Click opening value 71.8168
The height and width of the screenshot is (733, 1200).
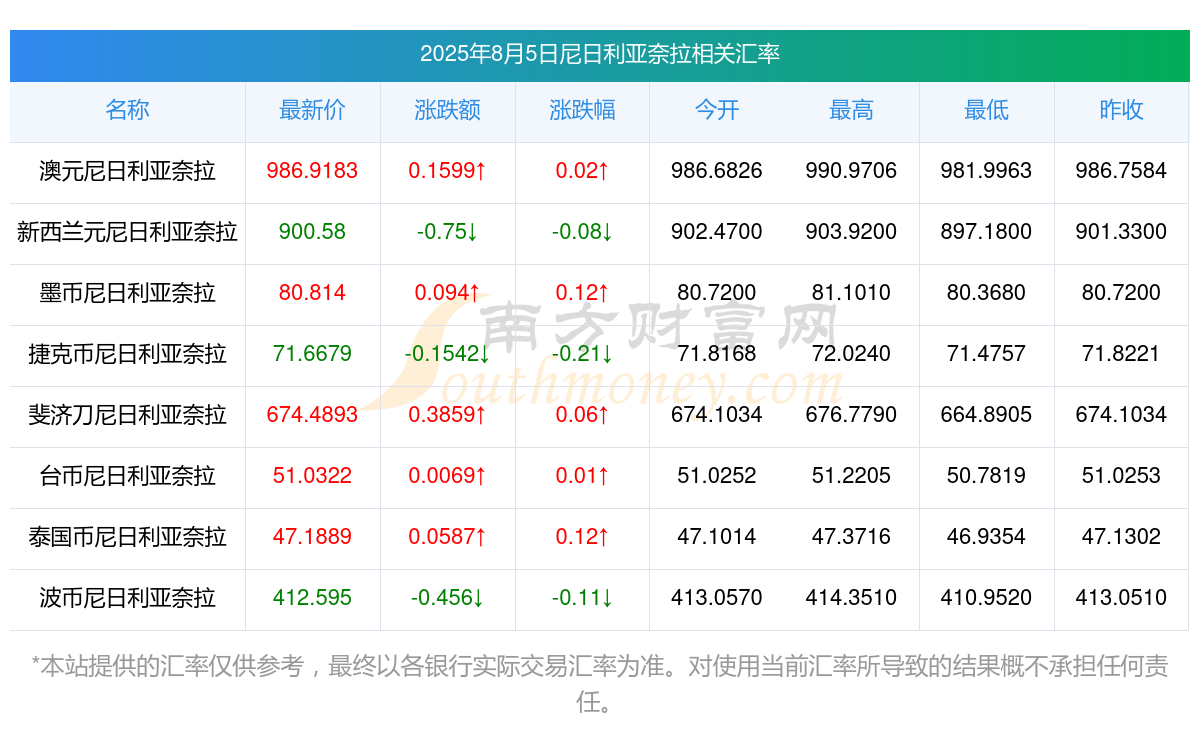click(x=717, y=354)
